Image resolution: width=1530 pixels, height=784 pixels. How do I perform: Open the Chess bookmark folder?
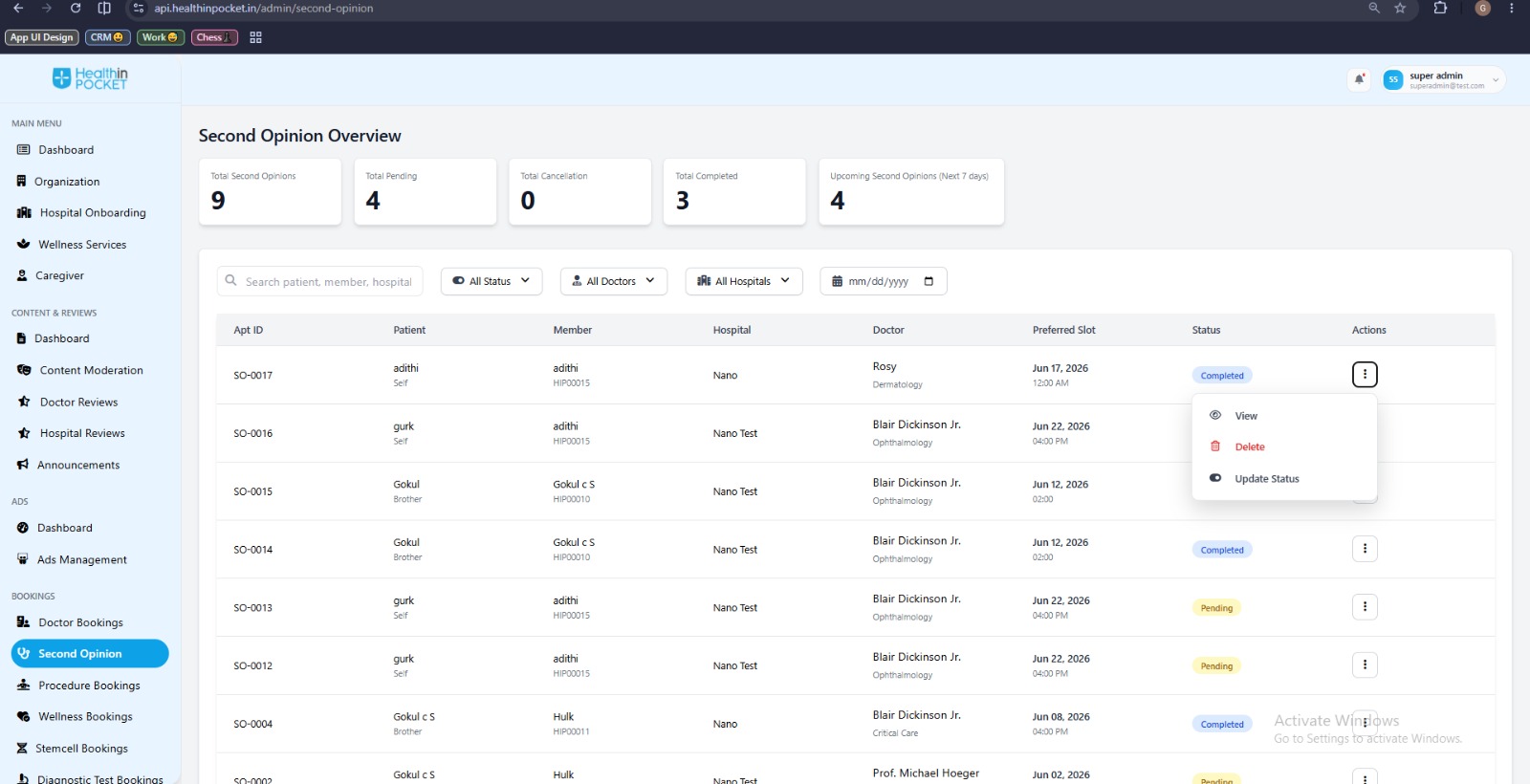pos(214,37)
